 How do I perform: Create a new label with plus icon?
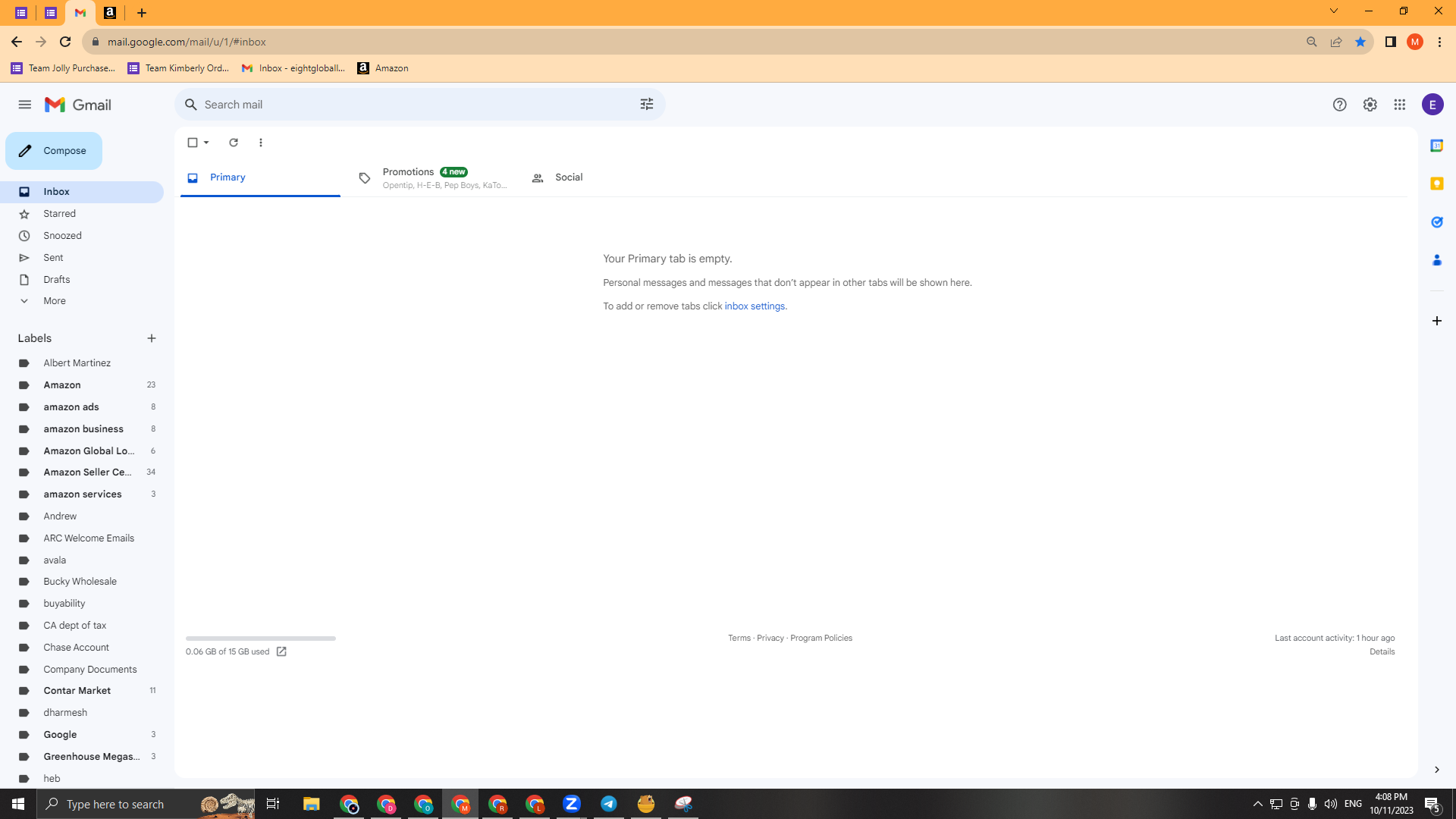point(152,338)
